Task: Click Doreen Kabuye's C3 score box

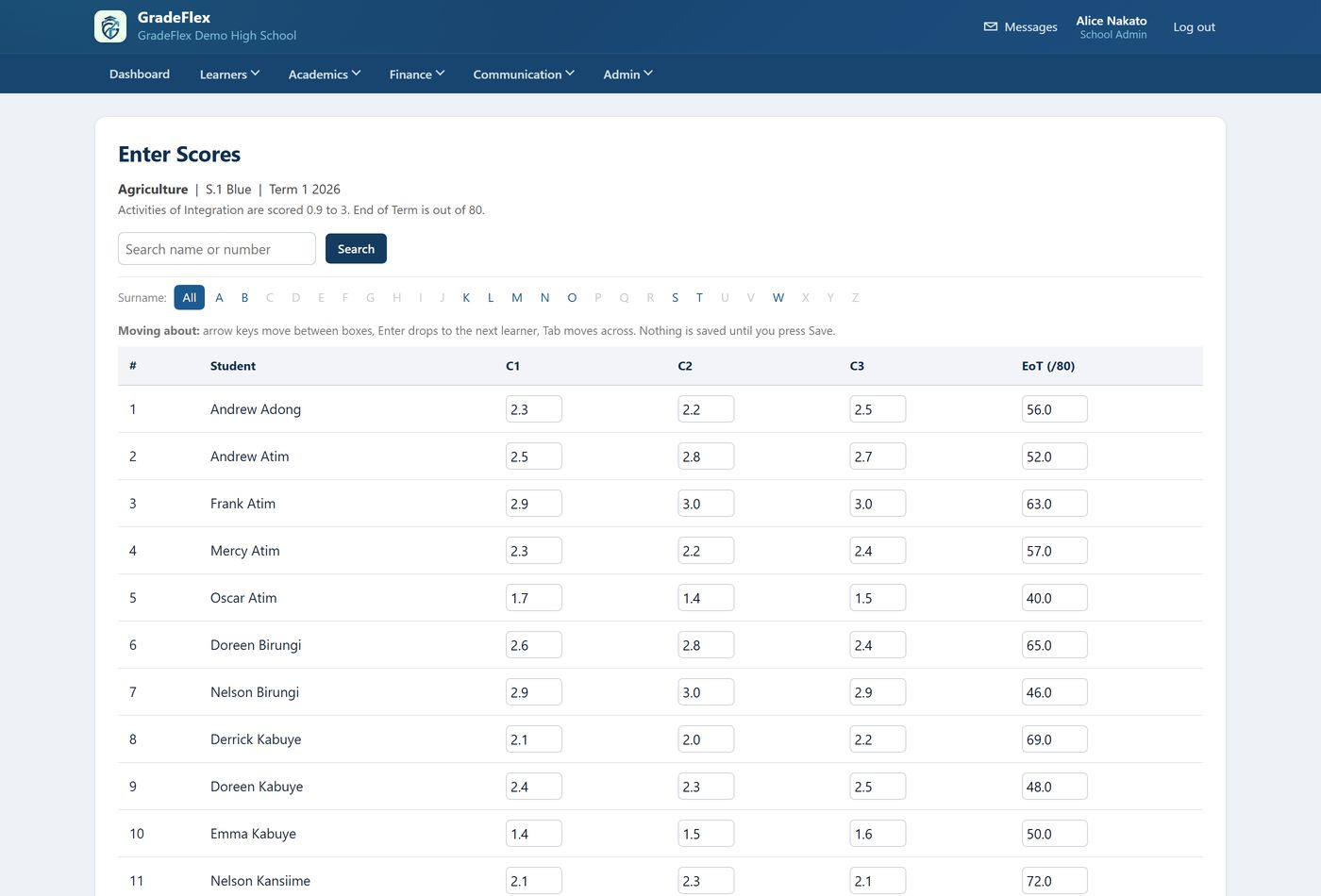Action: (878, 786)
